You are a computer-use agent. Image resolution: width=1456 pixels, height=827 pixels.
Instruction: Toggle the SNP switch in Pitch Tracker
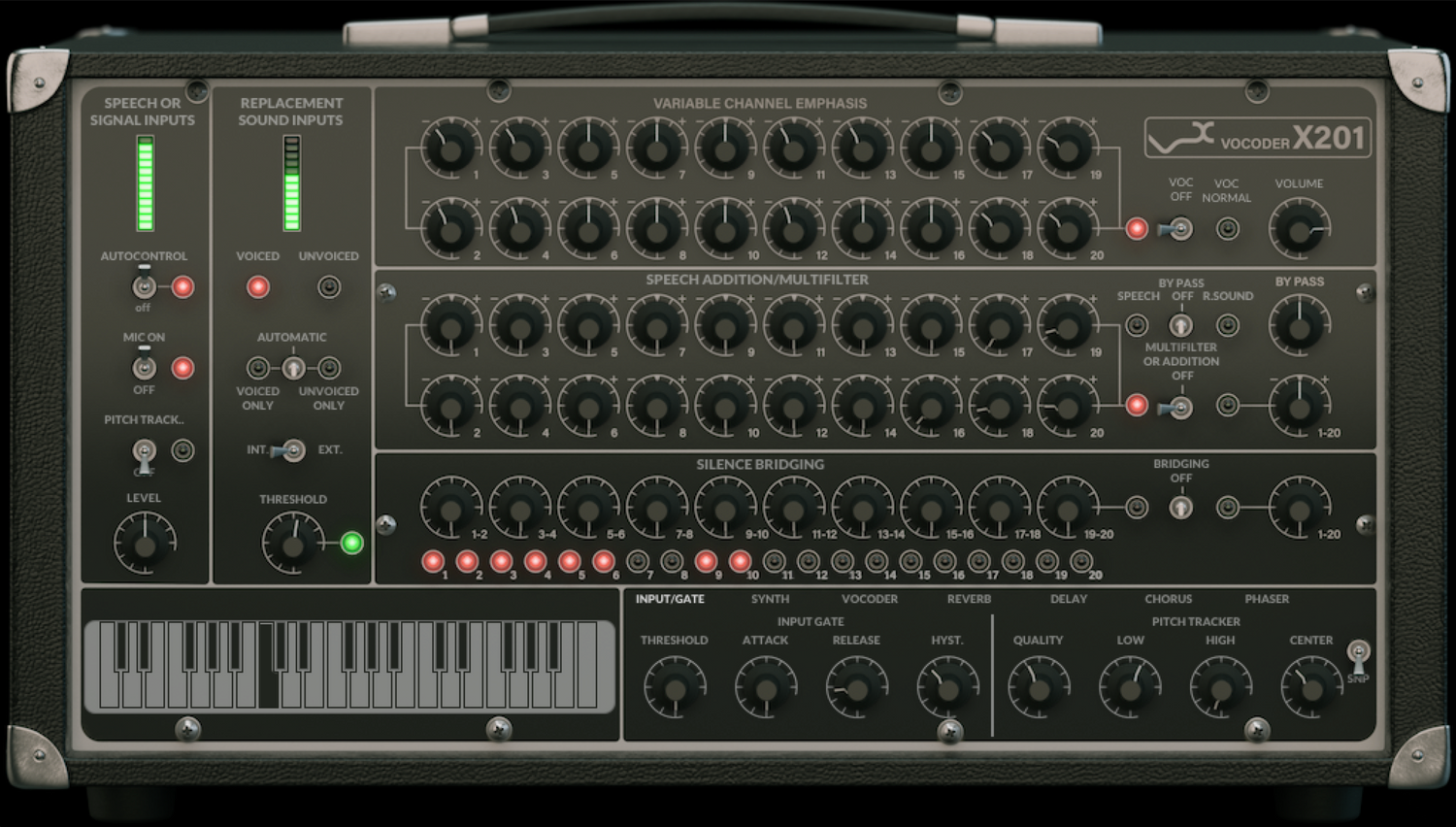1358,655
